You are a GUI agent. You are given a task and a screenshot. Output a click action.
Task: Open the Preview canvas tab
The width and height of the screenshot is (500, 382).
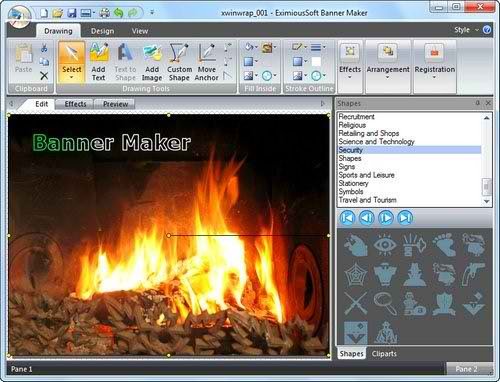point(115,104)
